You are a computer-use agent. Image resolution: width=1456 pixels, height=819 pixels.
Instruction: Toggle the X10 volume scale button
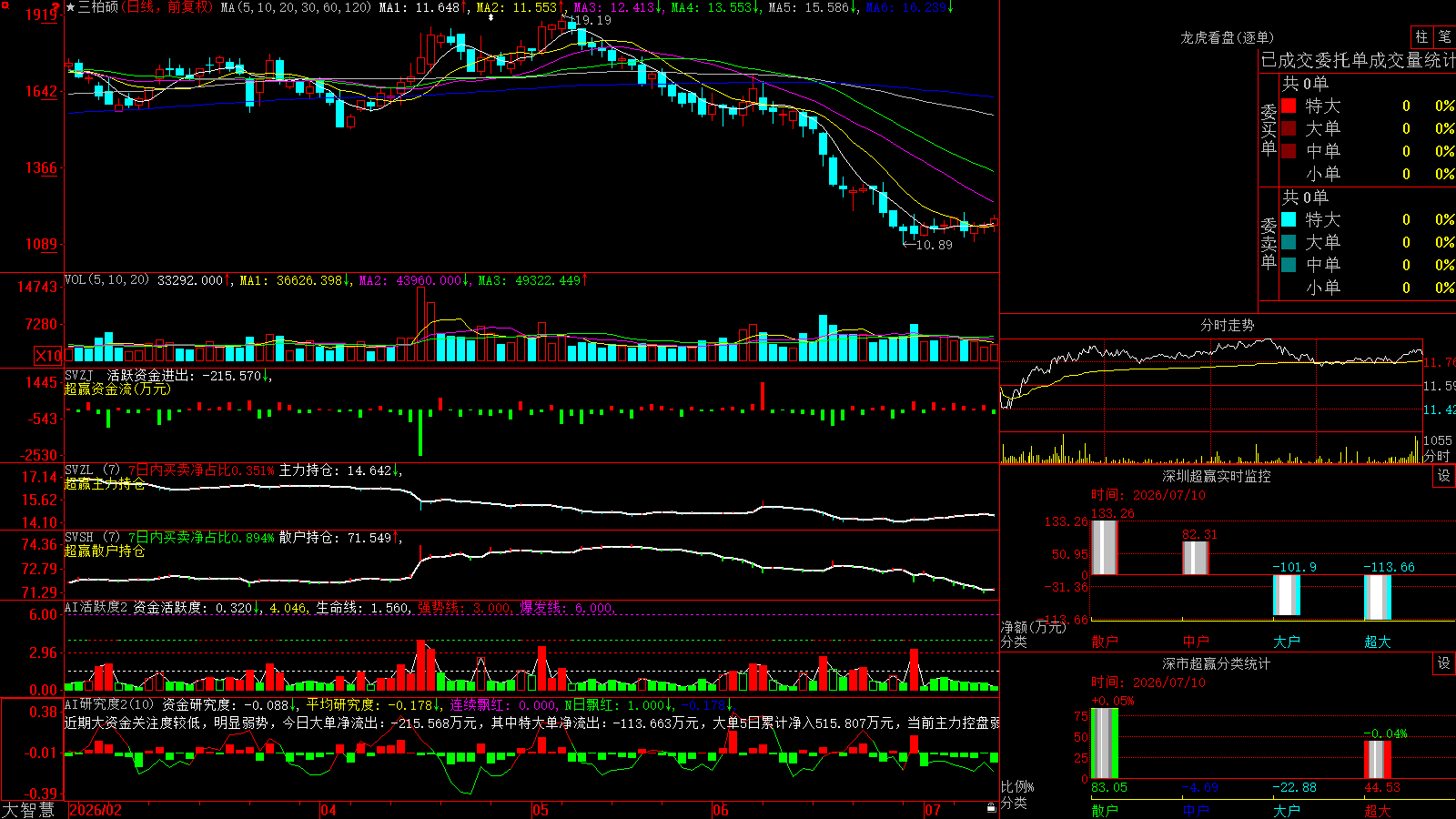(48, 356)
